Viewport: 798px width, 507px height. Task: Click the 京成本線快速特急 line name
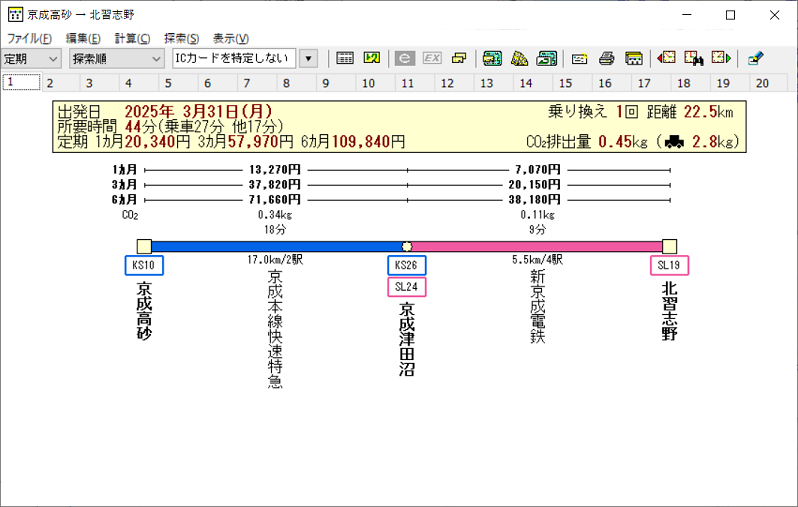[275, 329]
